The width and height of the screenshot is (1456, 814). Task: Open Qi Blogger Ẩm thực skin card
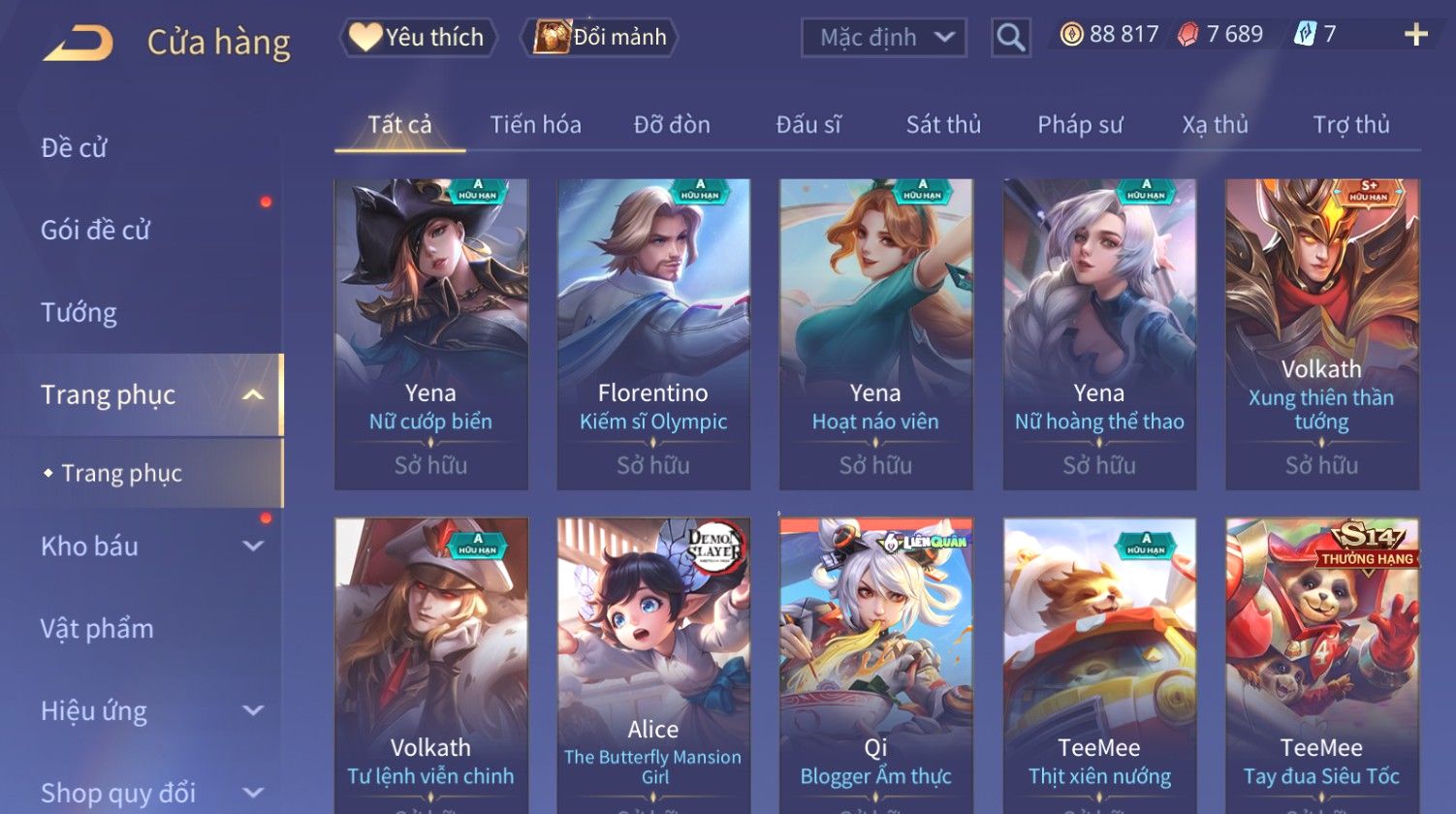tap(876, 666)
